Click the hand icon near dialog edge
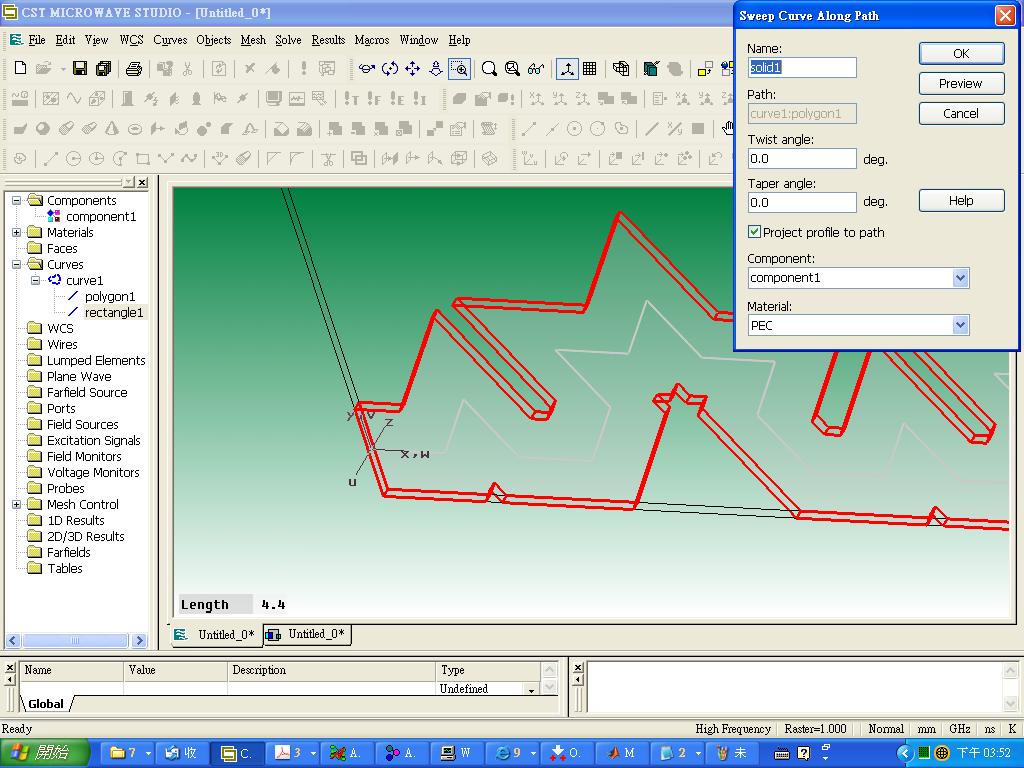This screenshot has height=768, width=1024. point(728,128)
